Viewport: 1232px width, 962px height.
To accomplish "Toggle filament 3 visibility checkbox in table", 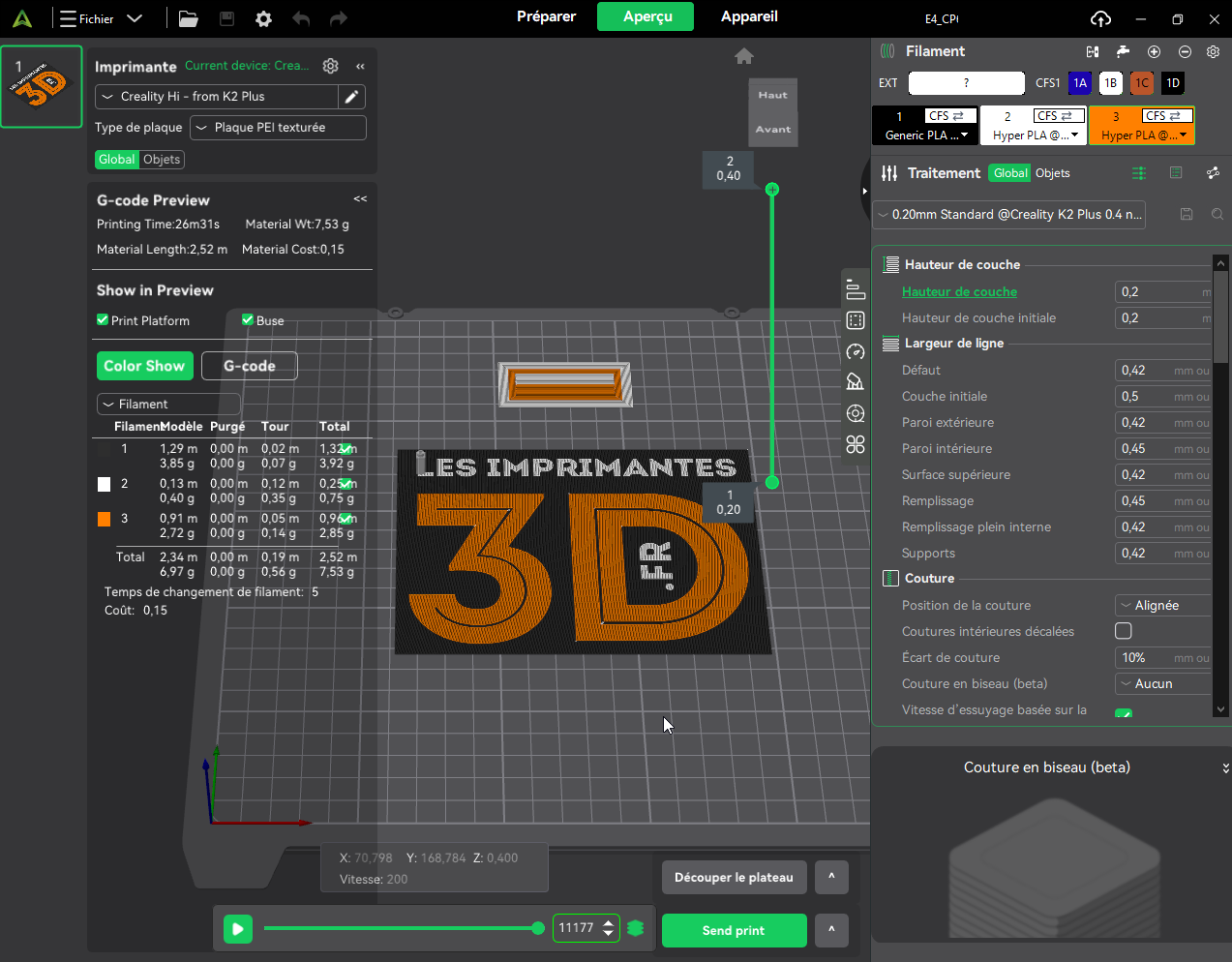I will pos(346,519).
